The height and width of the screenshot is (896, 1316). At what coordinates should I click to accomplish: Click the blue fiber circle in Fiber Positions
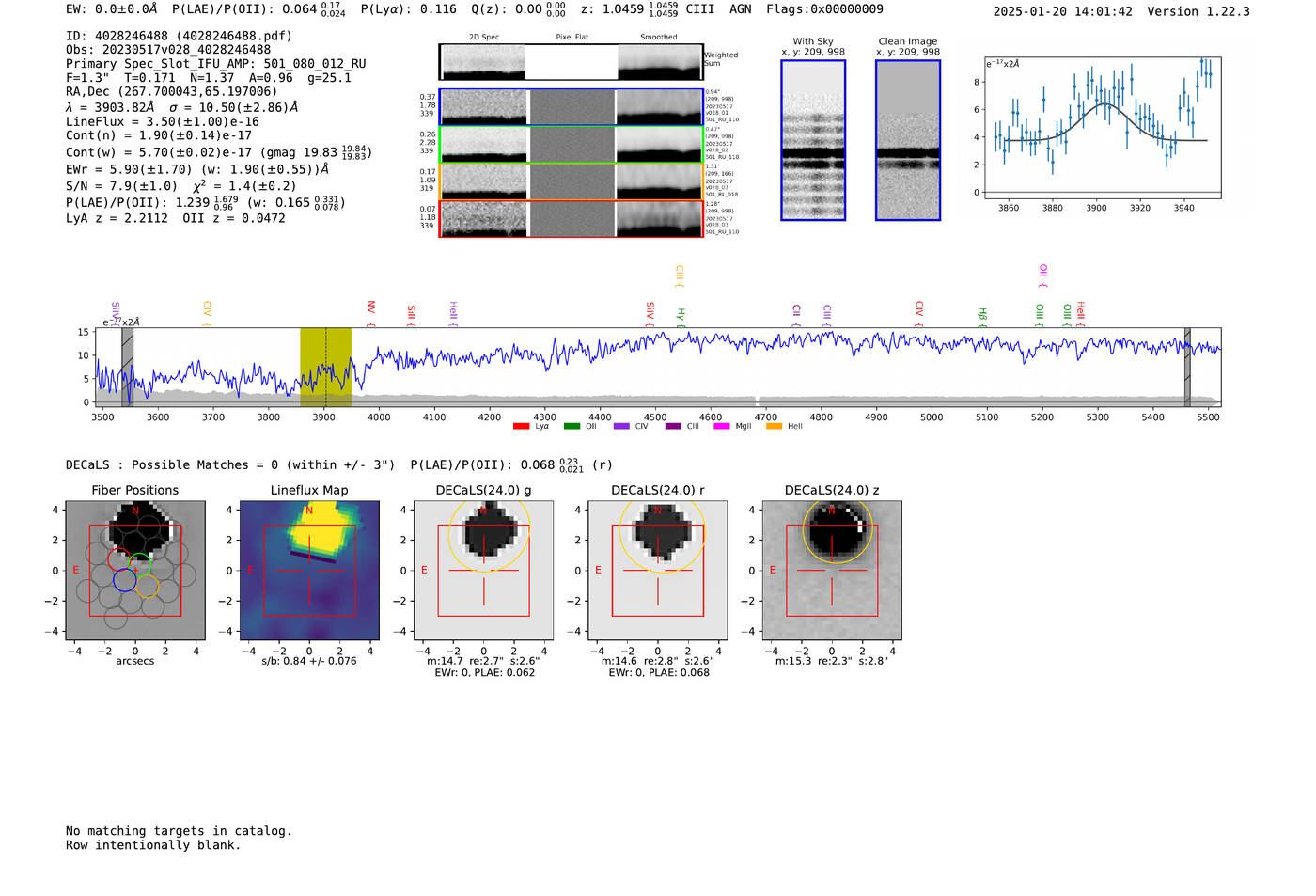tap(124, 580)
